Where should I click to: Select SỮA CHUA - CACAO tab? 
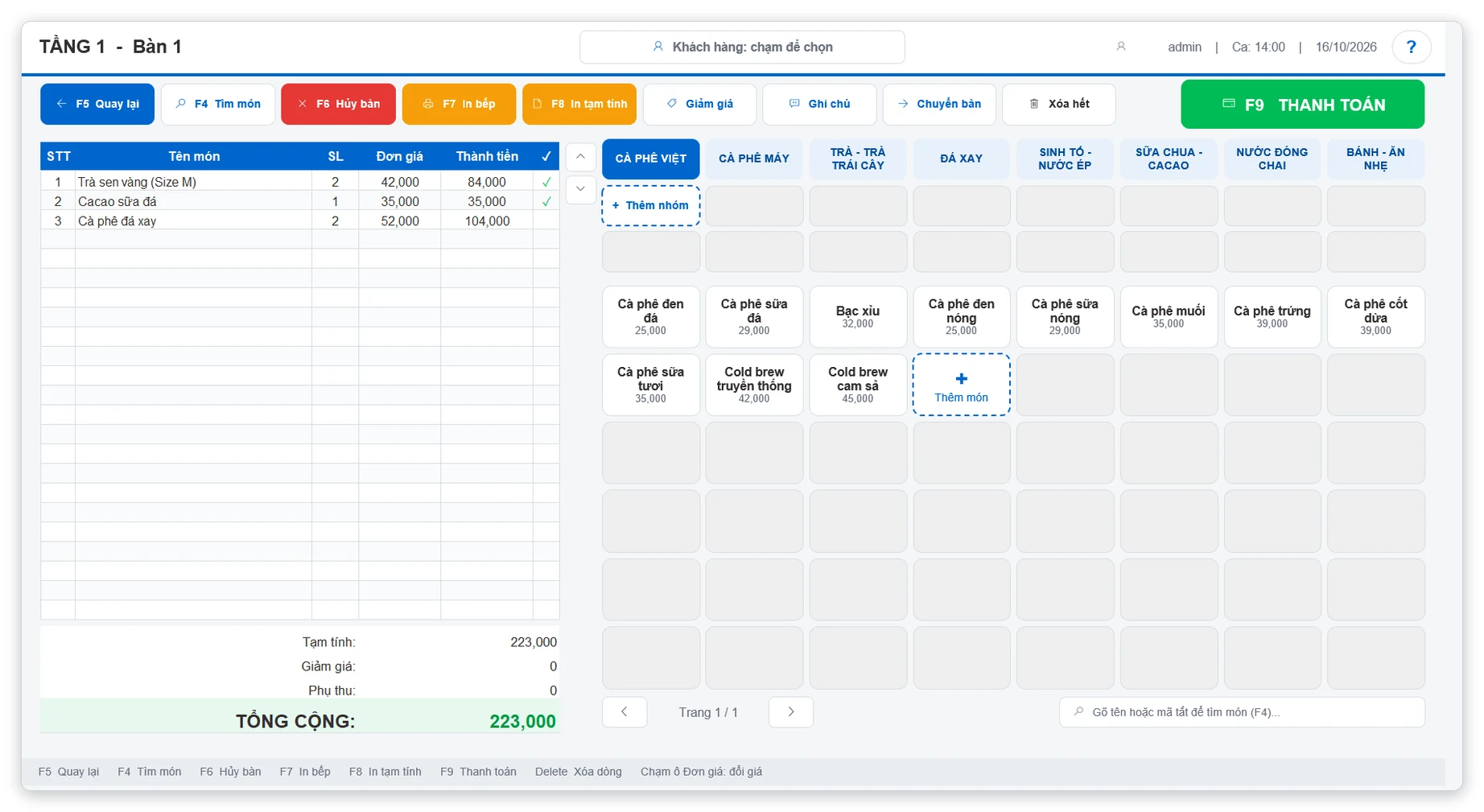1169,159
